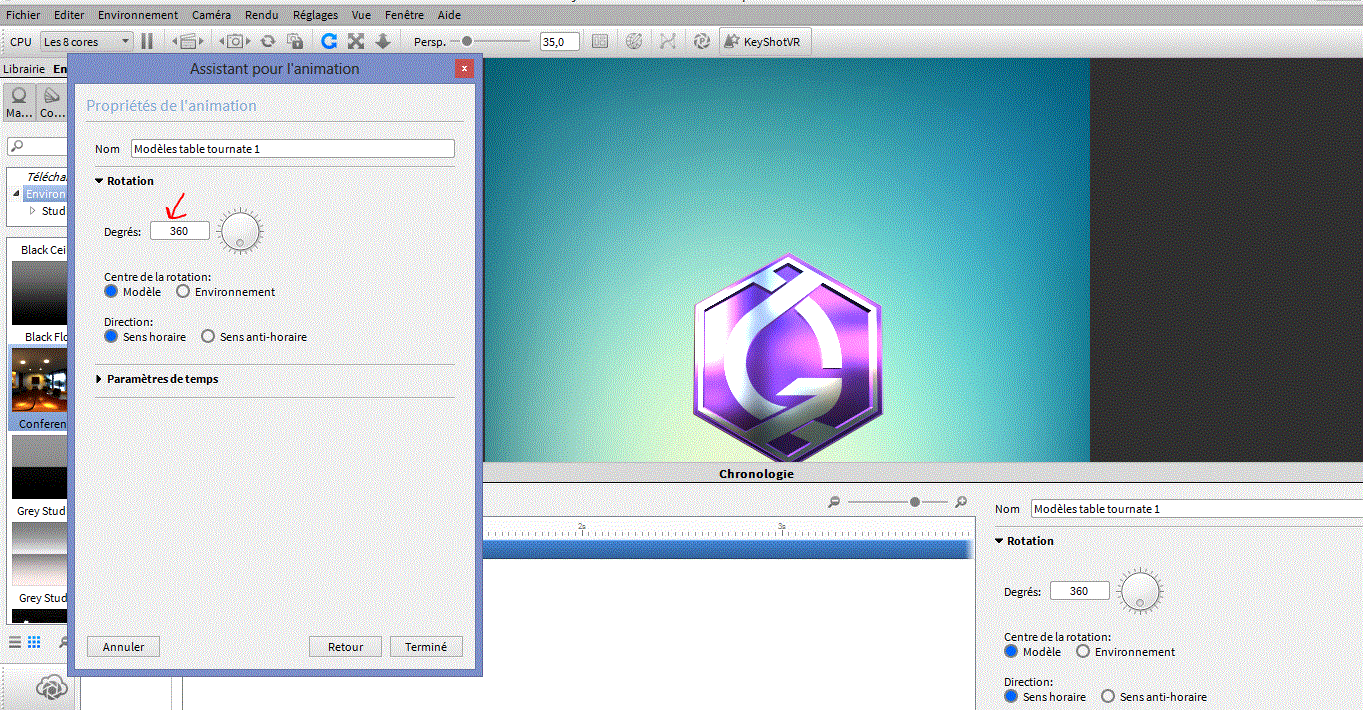Viewport: 1363px width, 710px height.
Task: Click the Nom field in the wizard
Action: [293, 148]
